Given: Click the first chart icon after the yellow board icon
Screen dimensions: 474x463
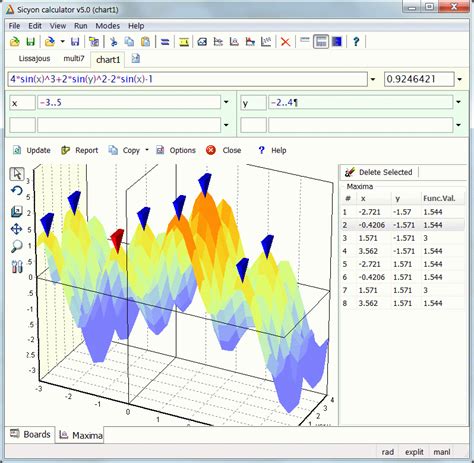Looking at the screenshot, I should click(202, 42).
